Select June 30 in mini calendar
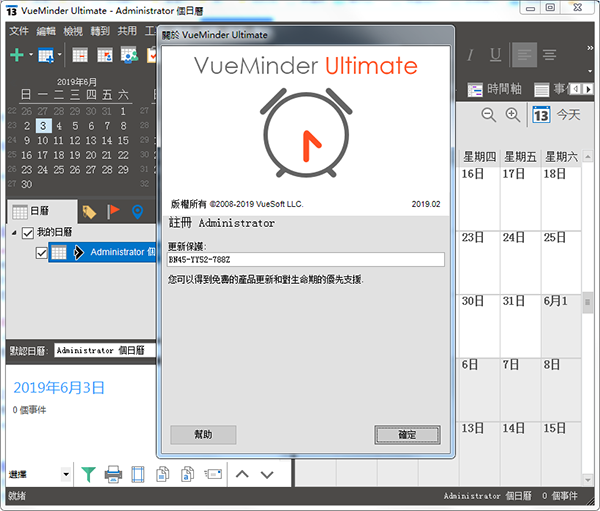 click(27, 184)
